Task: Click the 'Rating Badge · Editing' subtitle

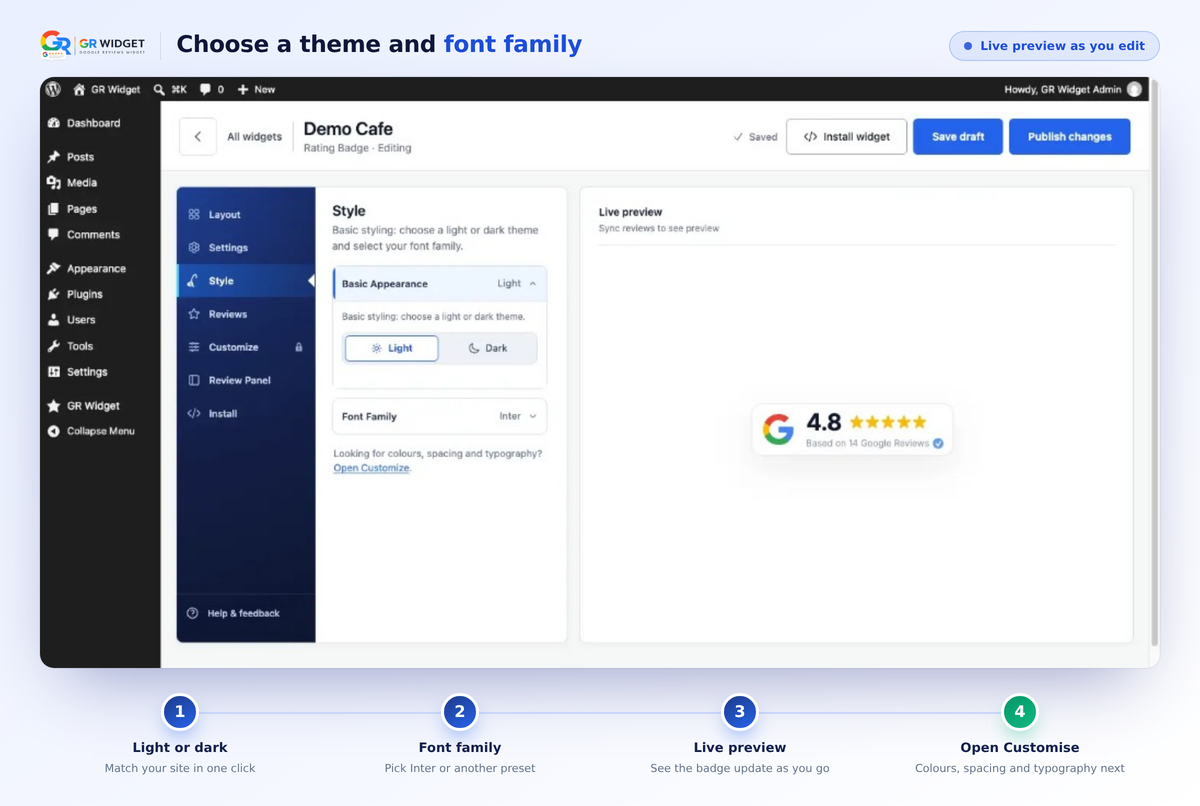Action: pyautogui.click(x=358, y=148)
